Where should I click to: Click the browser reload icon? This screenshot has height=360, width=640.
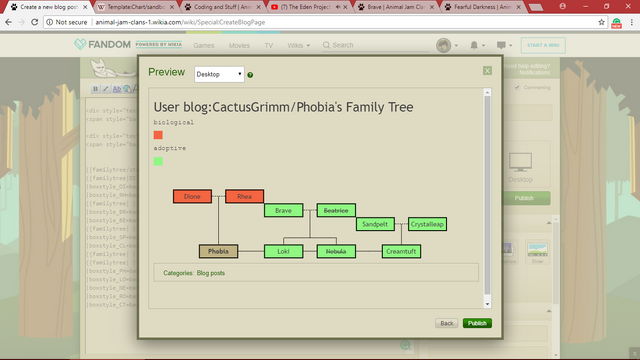pyautogui.click(x=35, y=22)
